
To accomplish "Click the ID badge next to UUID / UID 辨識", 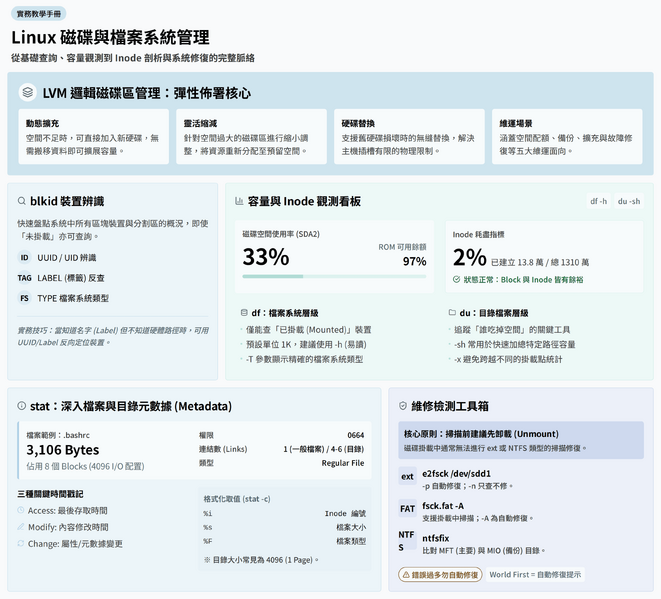I will [24, 258].
